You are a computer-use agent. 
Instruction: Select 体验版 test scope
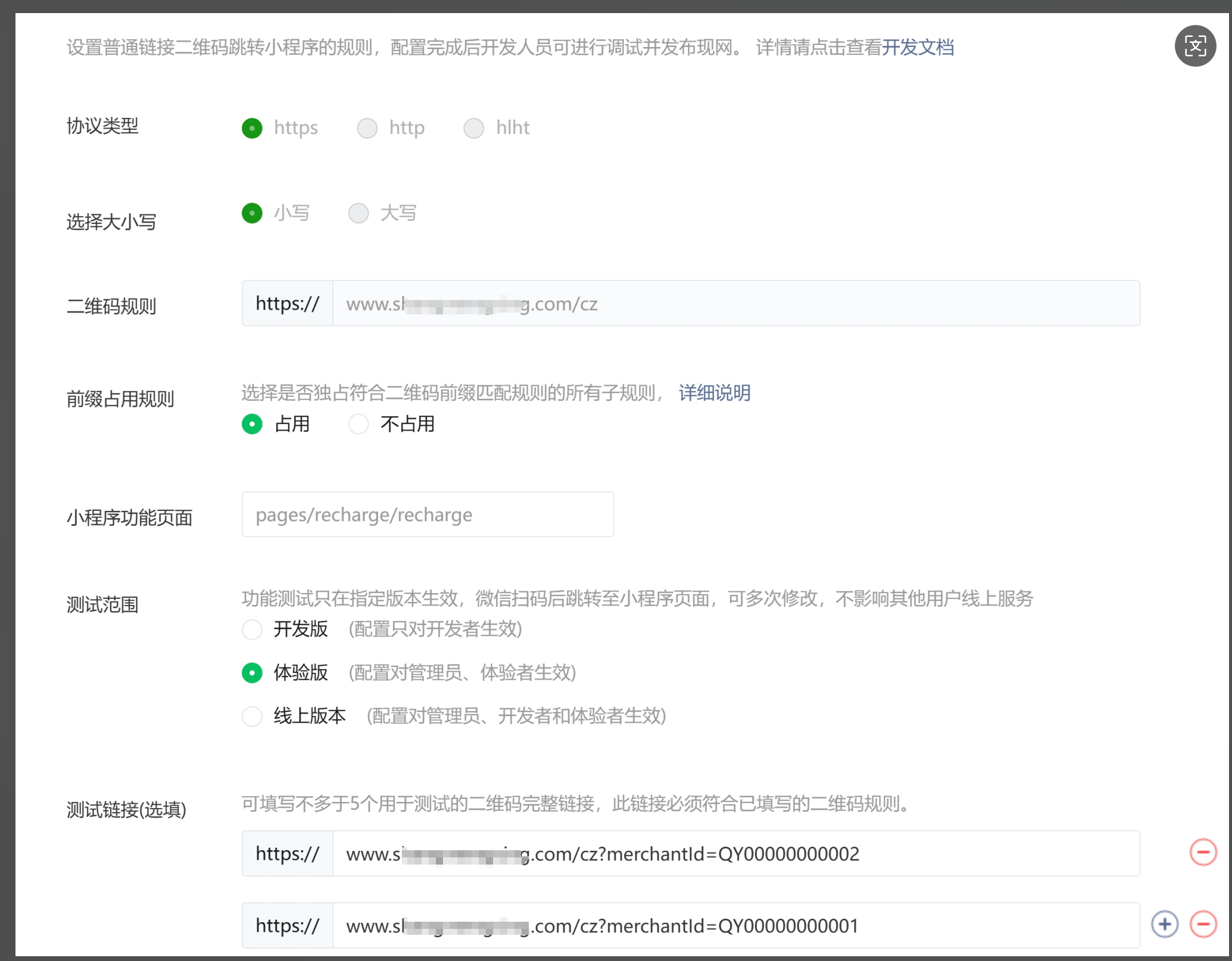[x=252, y=673]
